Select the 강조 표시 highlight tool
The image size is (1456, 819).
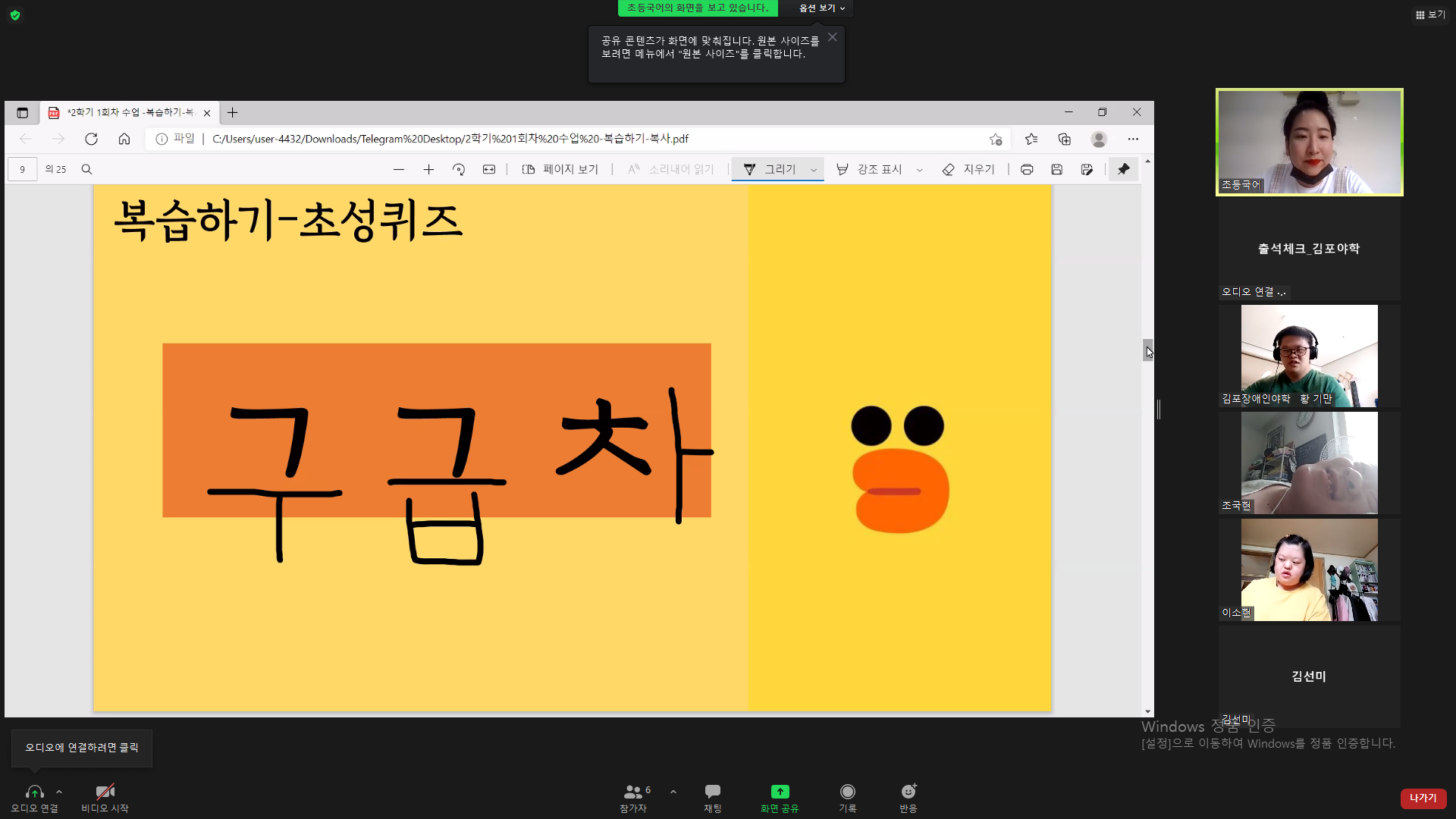(869, 169)
